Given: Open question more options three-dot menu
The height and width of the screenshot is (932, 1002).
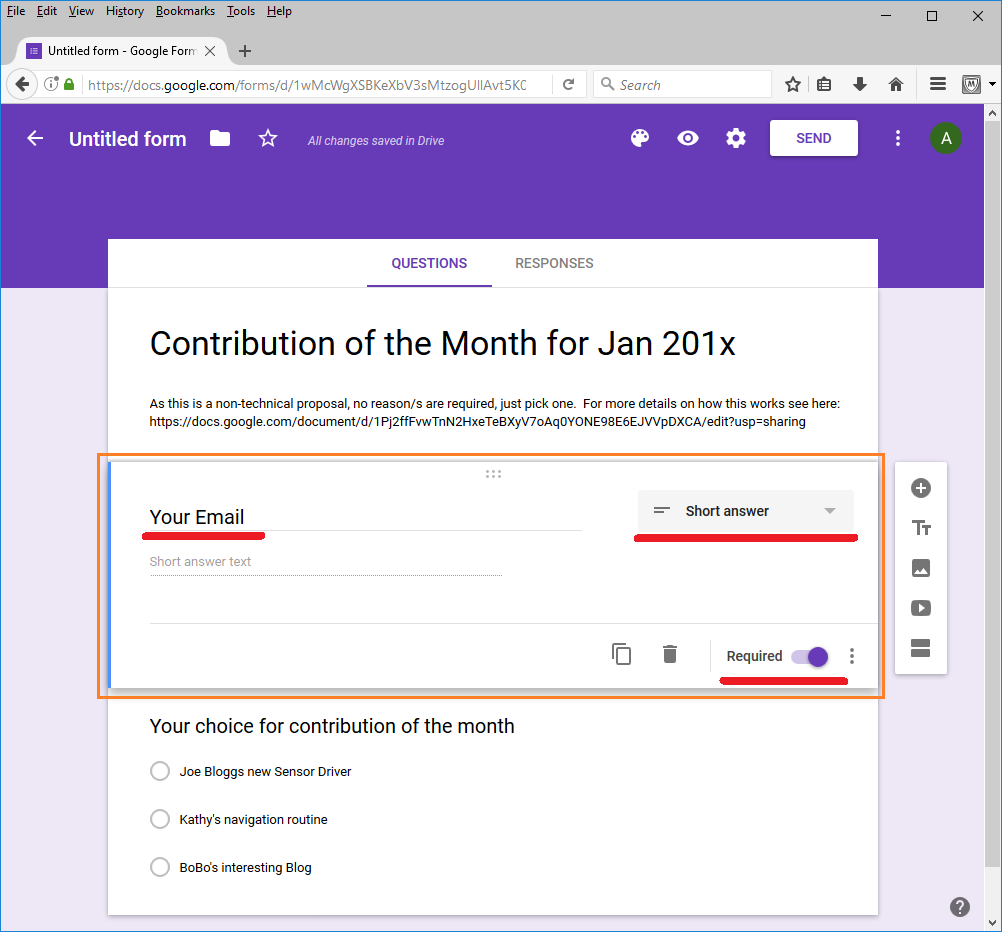Looking at the screenshot, I should [852, 656].
